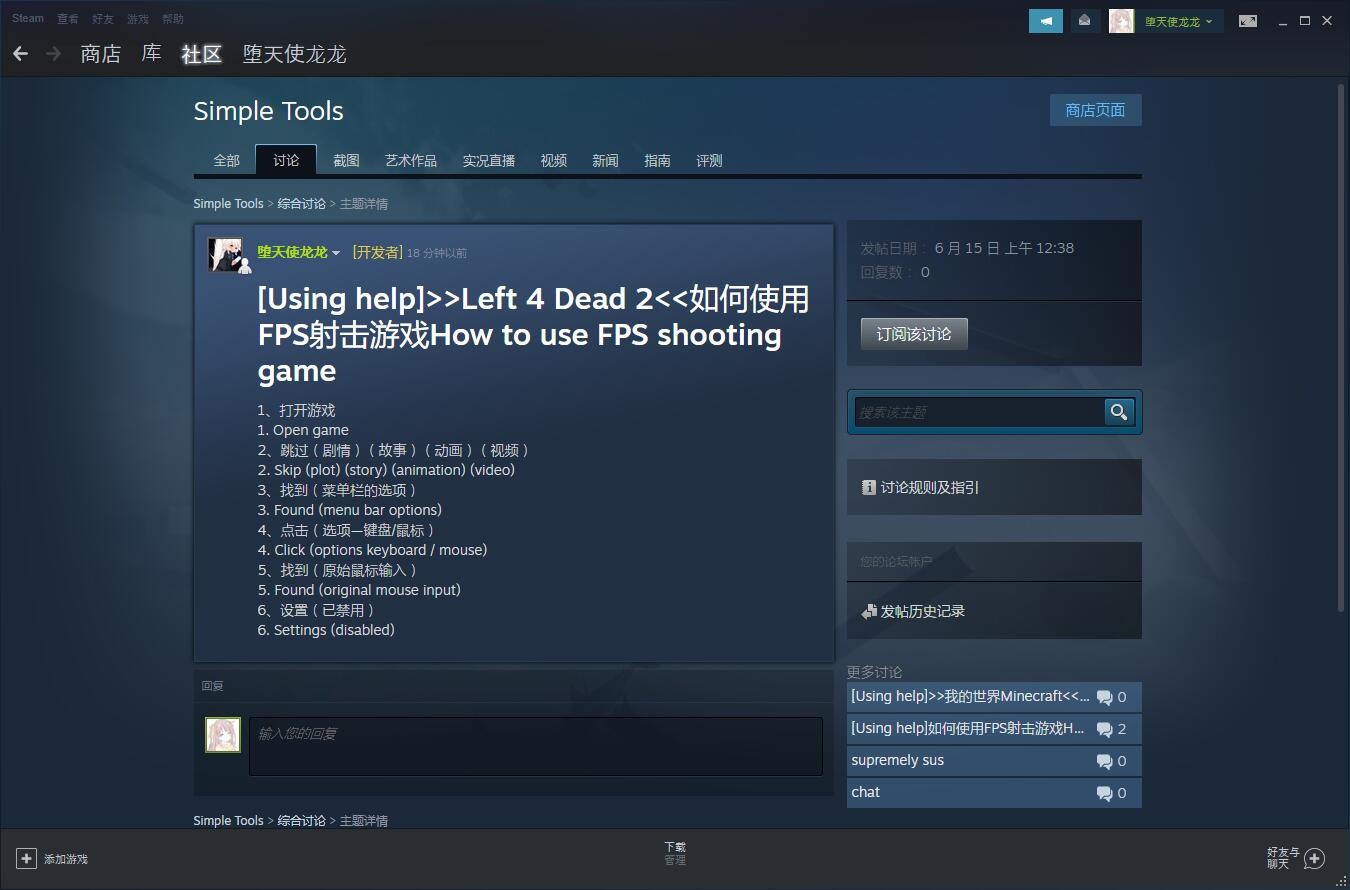Select the 评测 tab
Screen dimensions: 1350x890
pyautogui.click(x=709, y=160)
